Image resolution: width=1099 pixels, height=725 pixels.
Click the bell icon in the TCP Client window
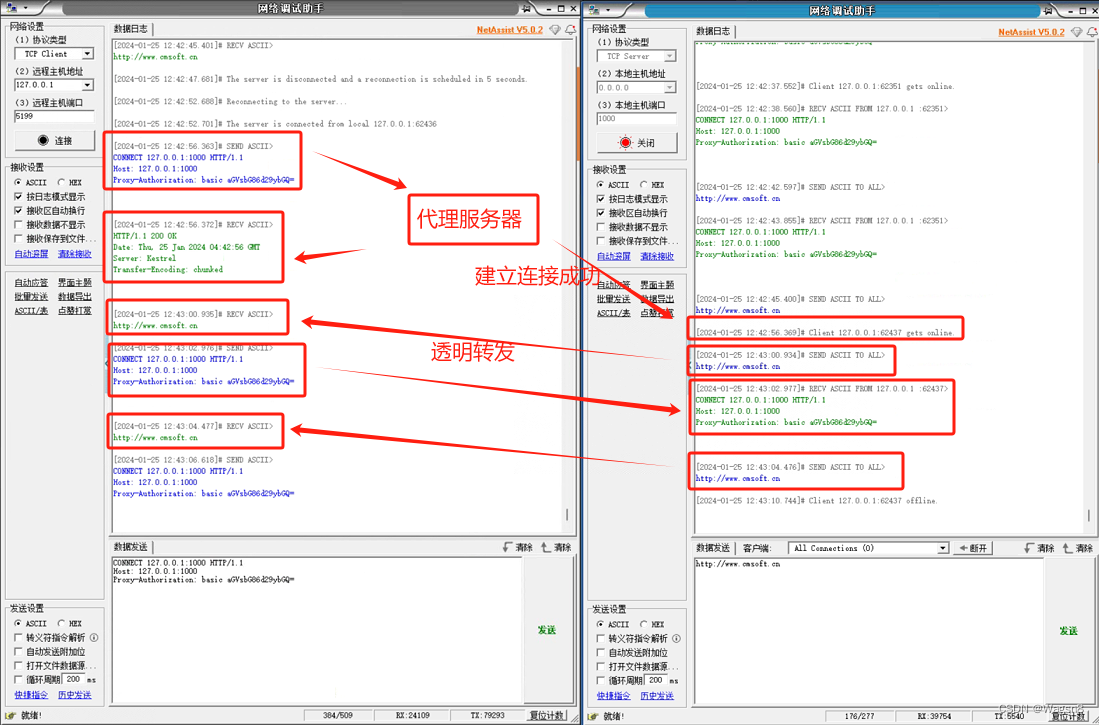pos(571,30)
